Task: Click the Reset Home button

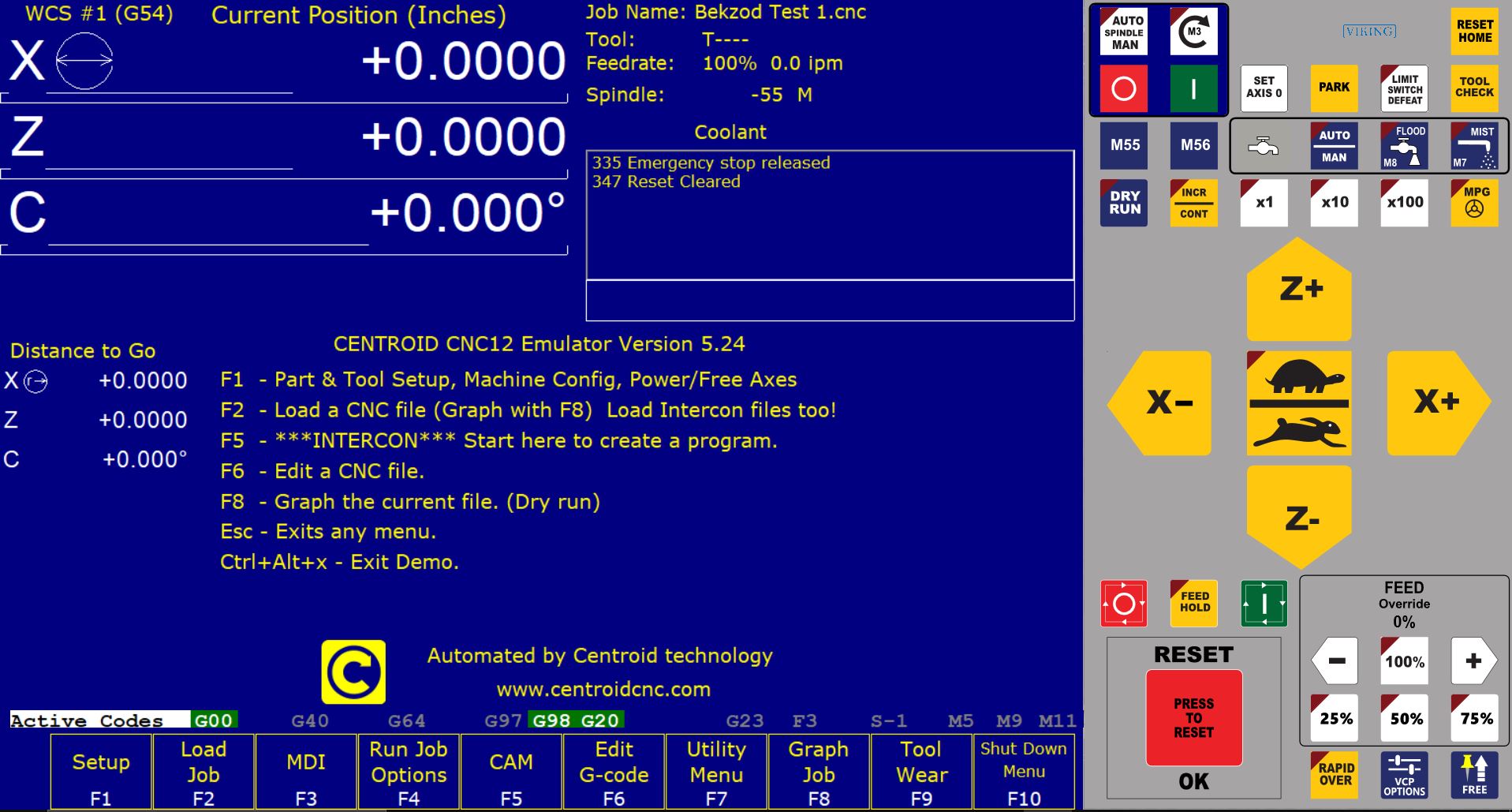Action: (1474, 32)
